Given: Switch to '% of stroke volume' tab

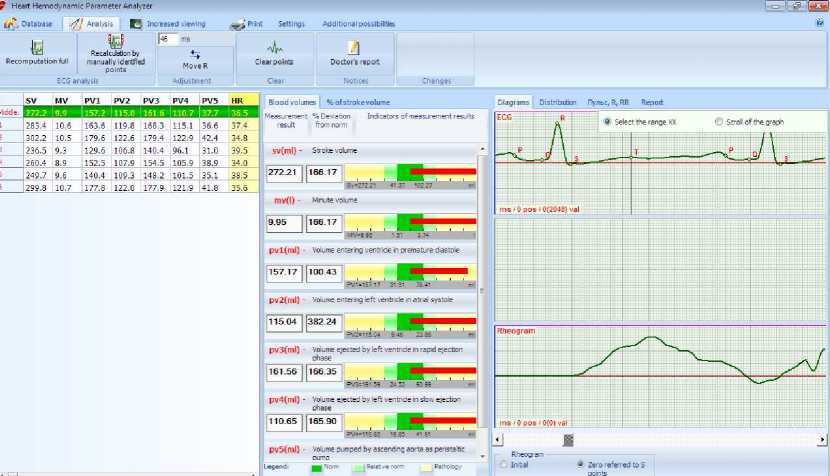Looking at the screenshot, I should [357, 102].
